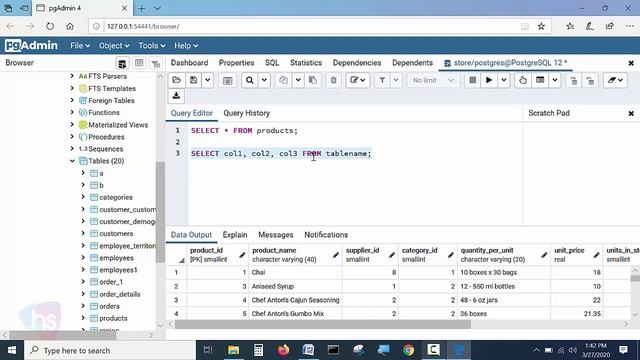Screen dimensions: 640x360
Task: Open the Execute options dropdown arrow
Action: coord(504,80)
